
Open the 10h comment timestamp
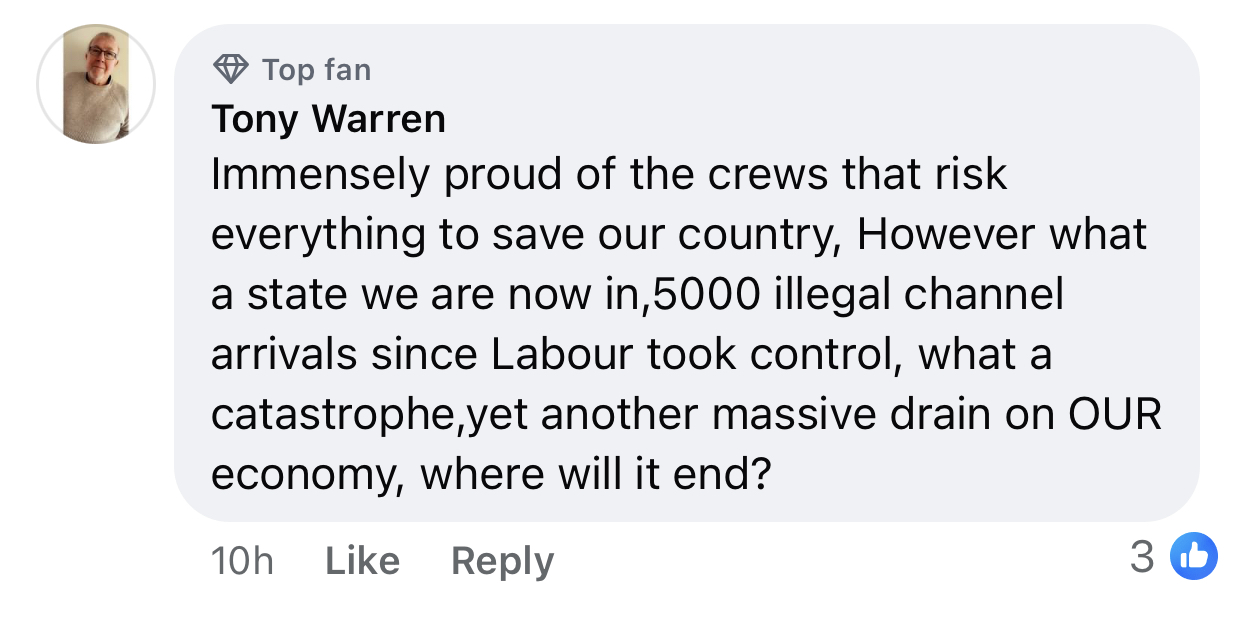242,561
